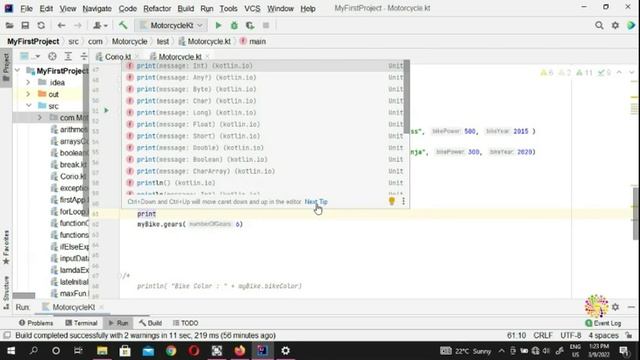Image resolution: width=640 pixels, height=360 pixels.
Task: Open the TODO tool window
Action: pos(186,323)
